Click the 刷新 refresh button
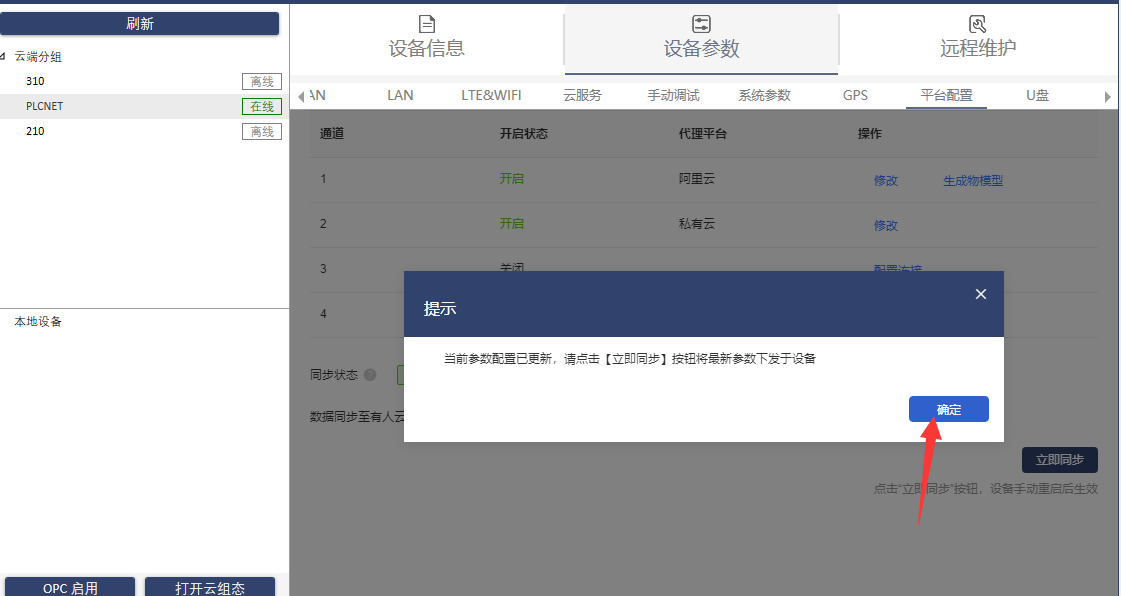 click(140, 24)
